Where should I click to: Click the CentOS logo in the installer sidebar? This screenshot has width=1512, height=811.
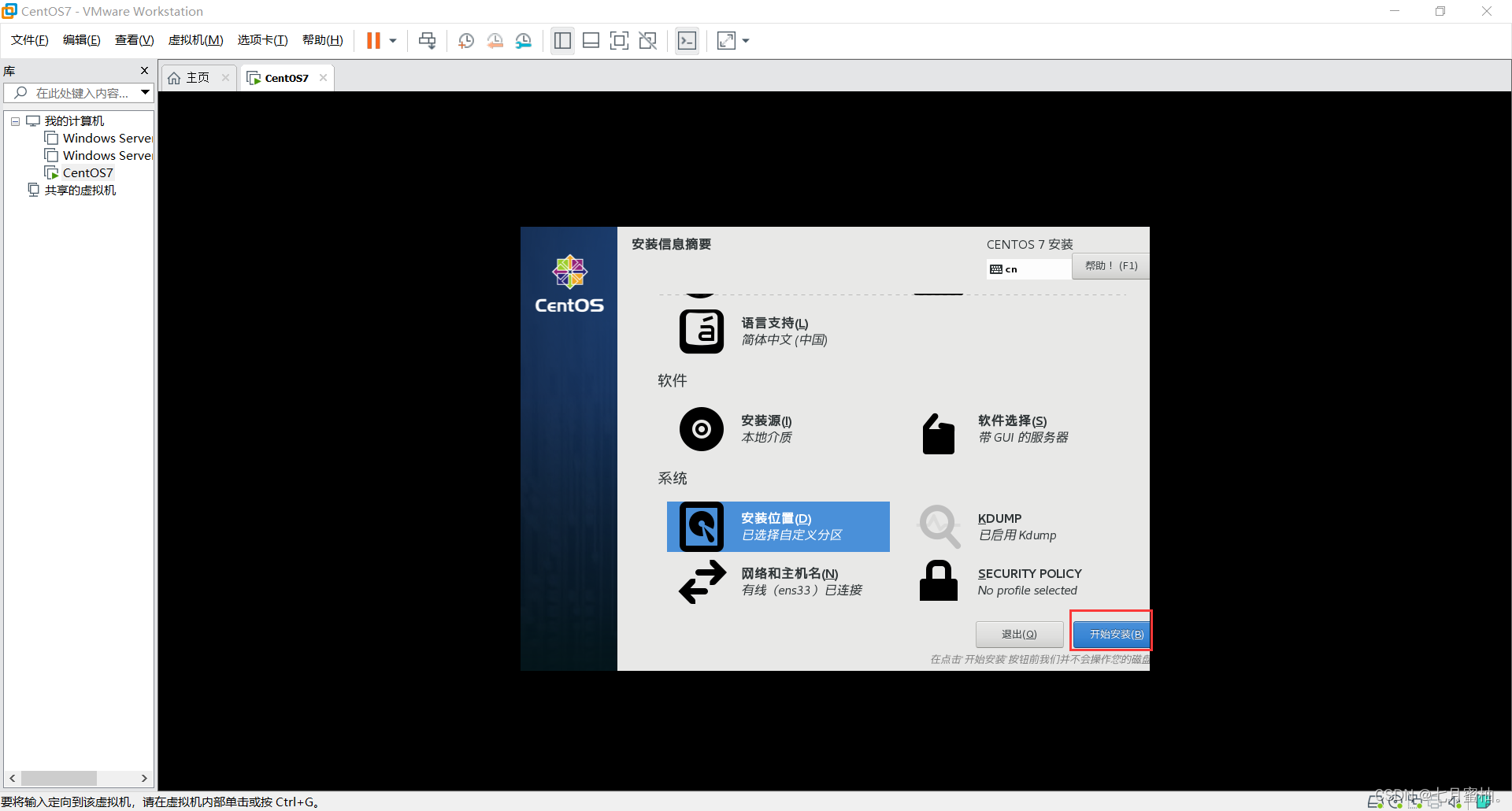(569, 284)
